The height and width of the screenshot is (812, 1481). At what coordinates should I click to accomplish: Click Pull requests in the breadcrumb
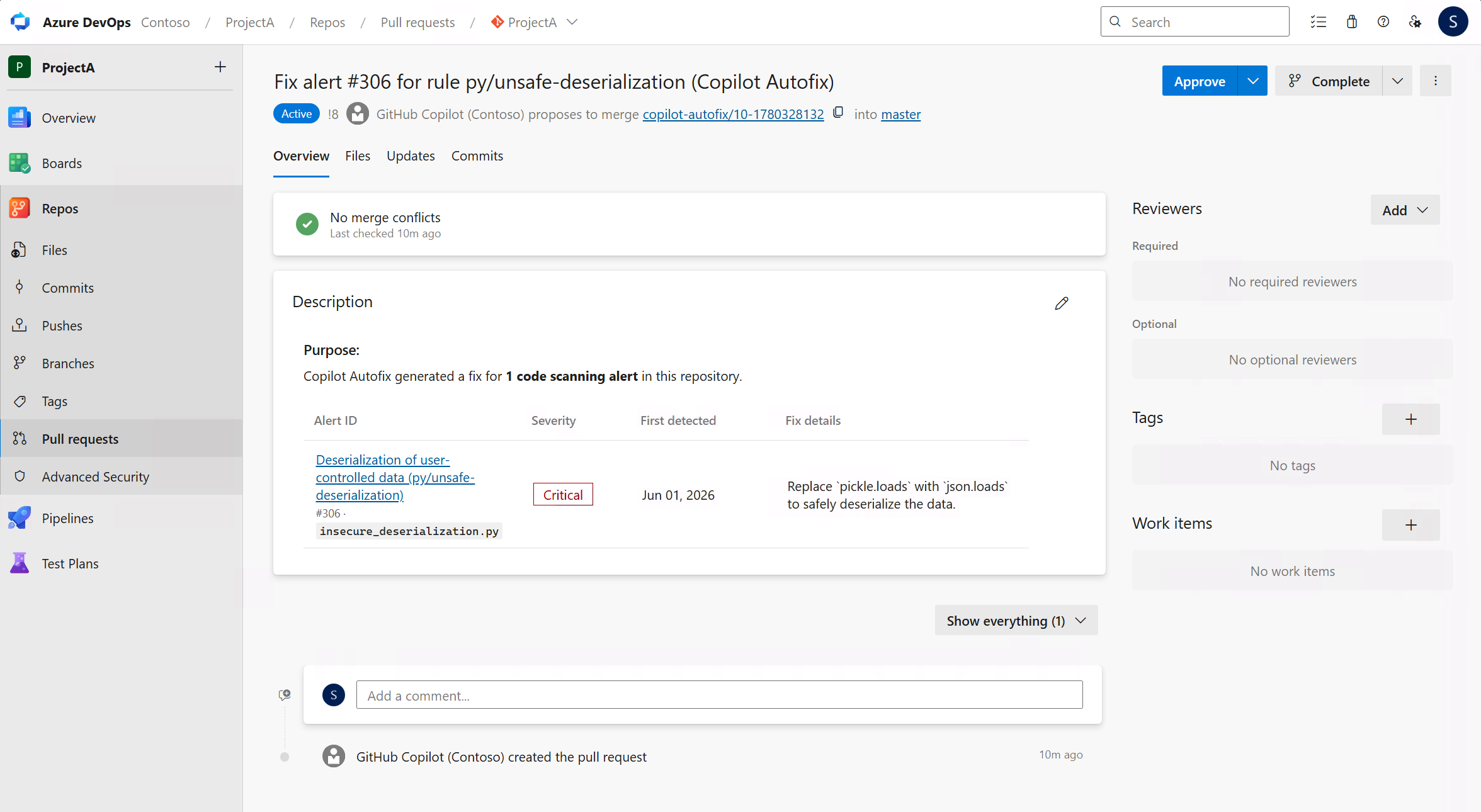(x=418, y=22)
